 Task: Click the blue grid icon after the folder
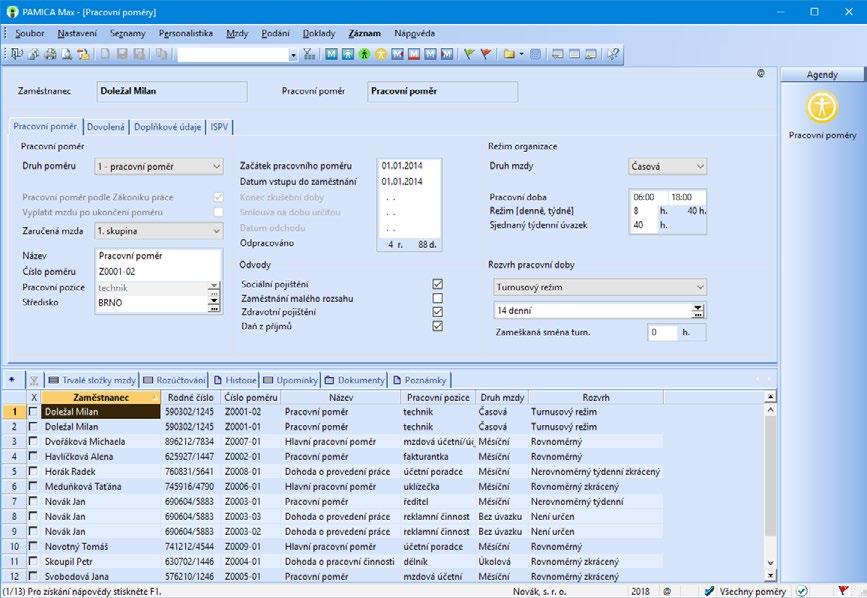point(535,54)
